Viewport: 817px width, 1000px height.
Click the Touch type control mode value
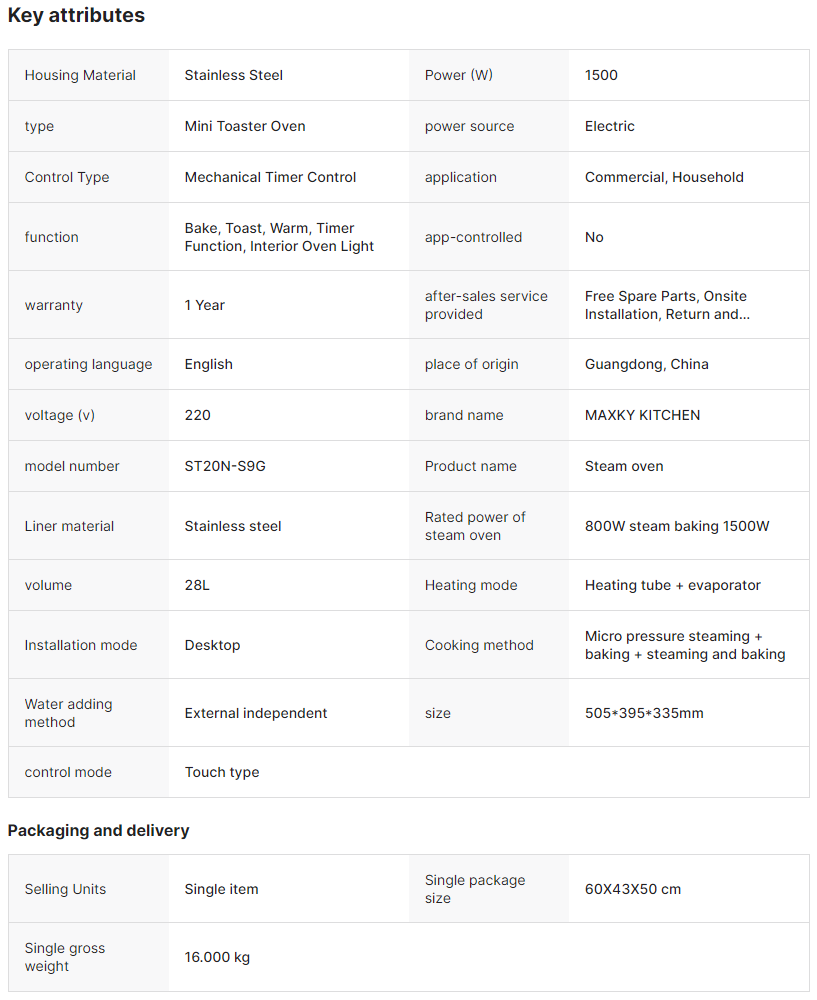(222, 772)
